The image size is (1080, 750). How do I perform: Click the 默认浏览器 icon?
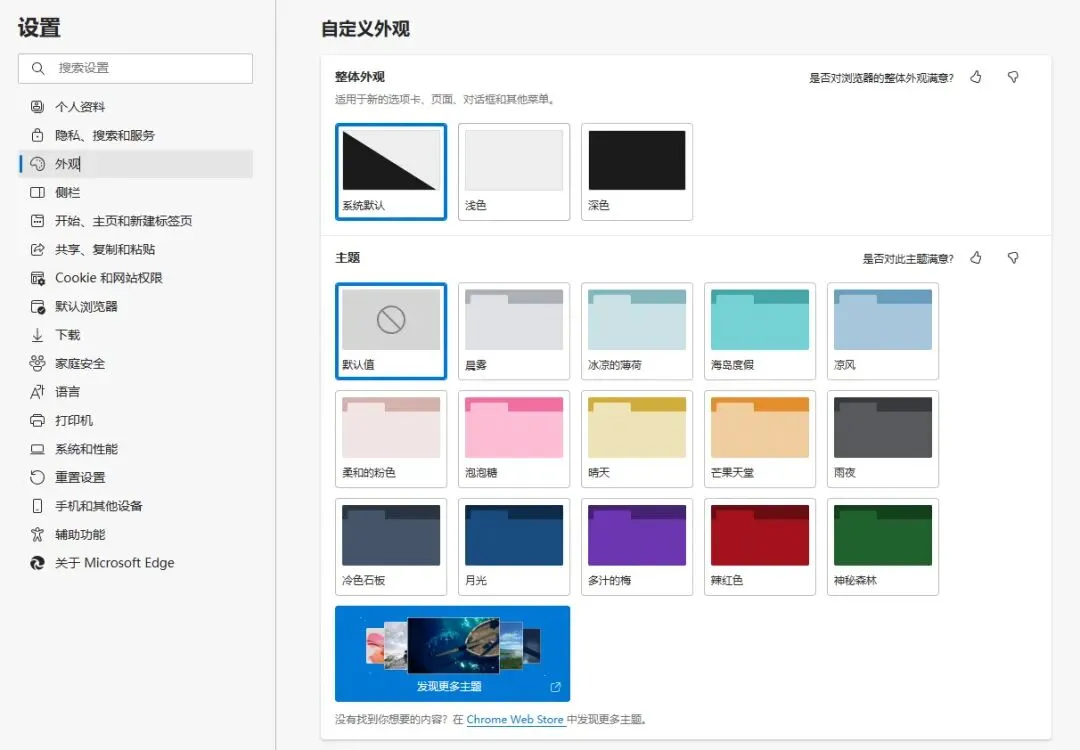pos(37,306)
